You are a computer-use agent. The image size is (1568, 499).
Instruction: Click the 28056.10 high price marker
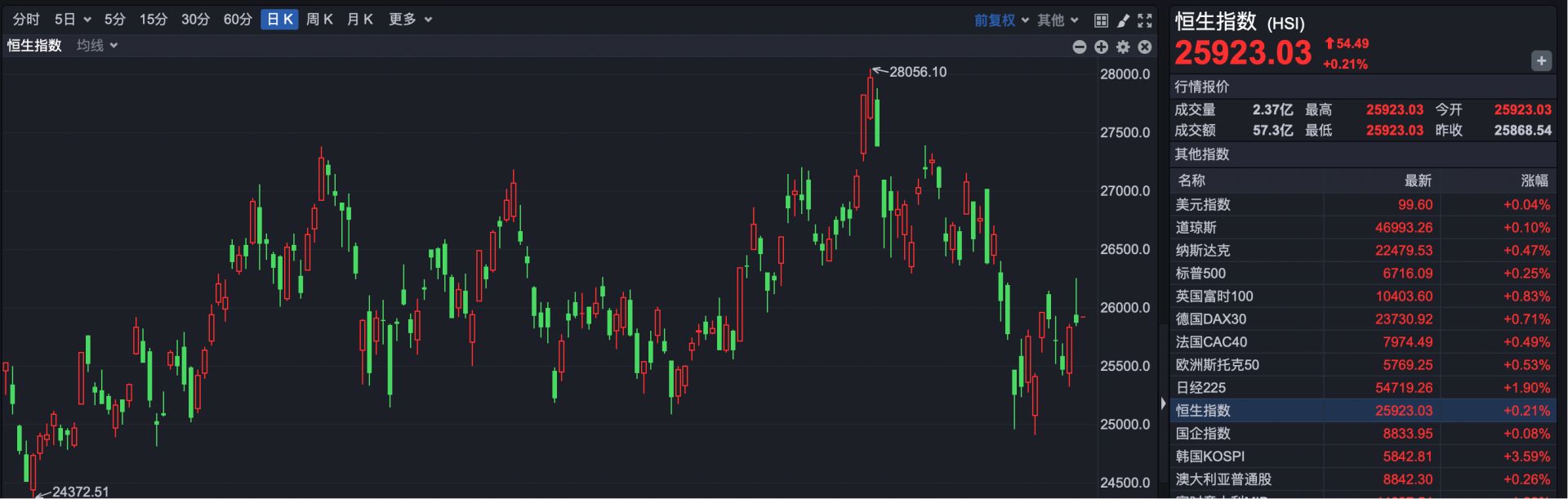pyautogui.click(x=917, y=72)
